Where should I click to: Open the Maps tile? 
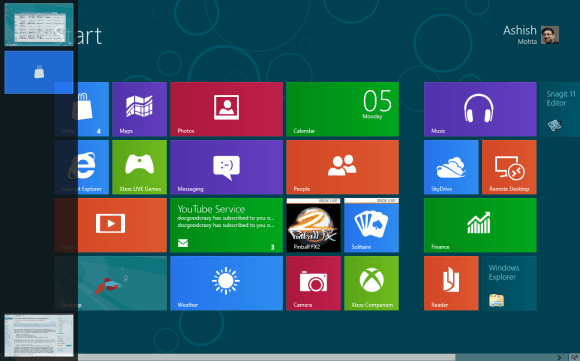click(139, 109)
